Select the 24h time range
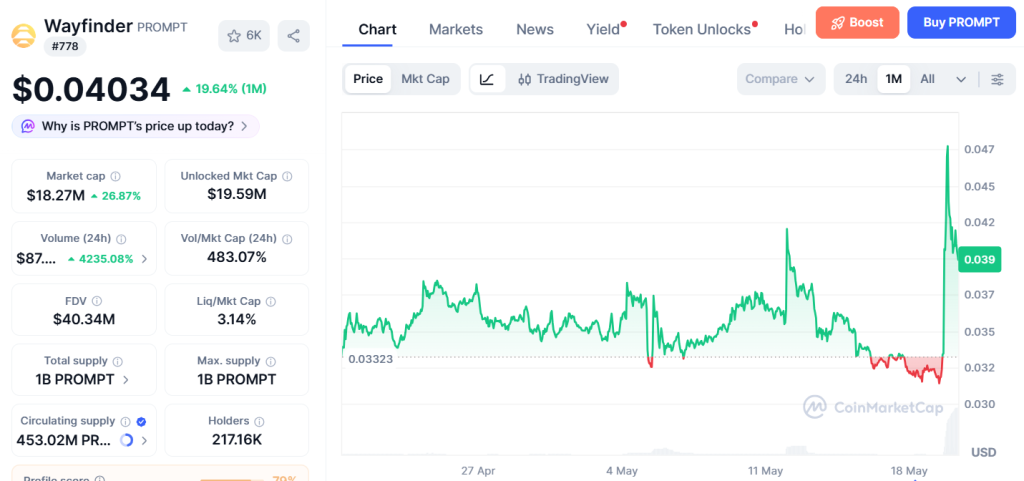Image resolution: width=1024 pixels, height=481 pixels. coord(856,79)
